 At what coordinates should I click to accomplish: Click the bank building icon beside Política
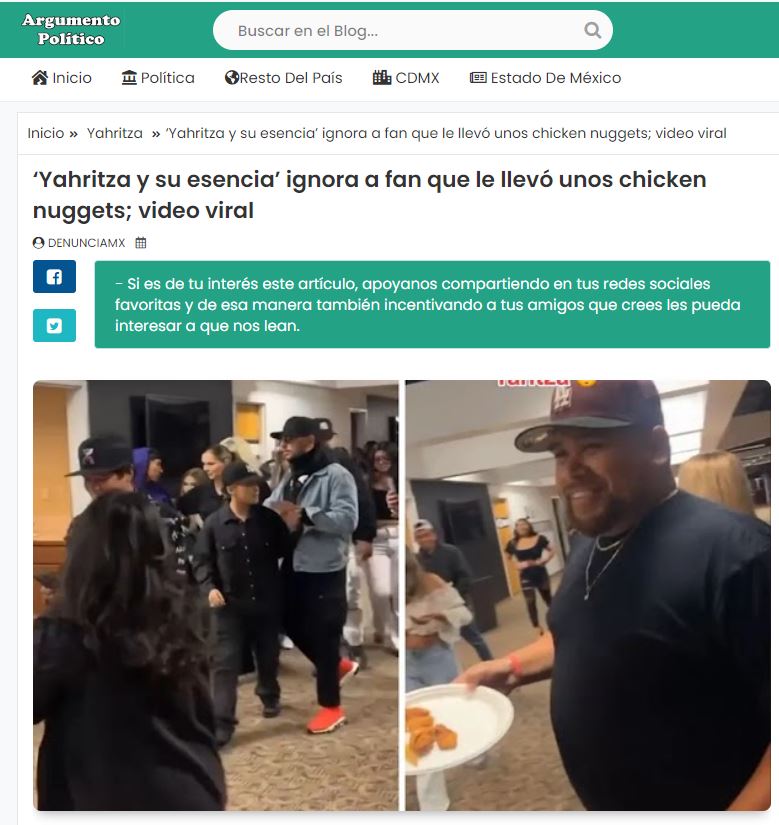click(129, 78)
